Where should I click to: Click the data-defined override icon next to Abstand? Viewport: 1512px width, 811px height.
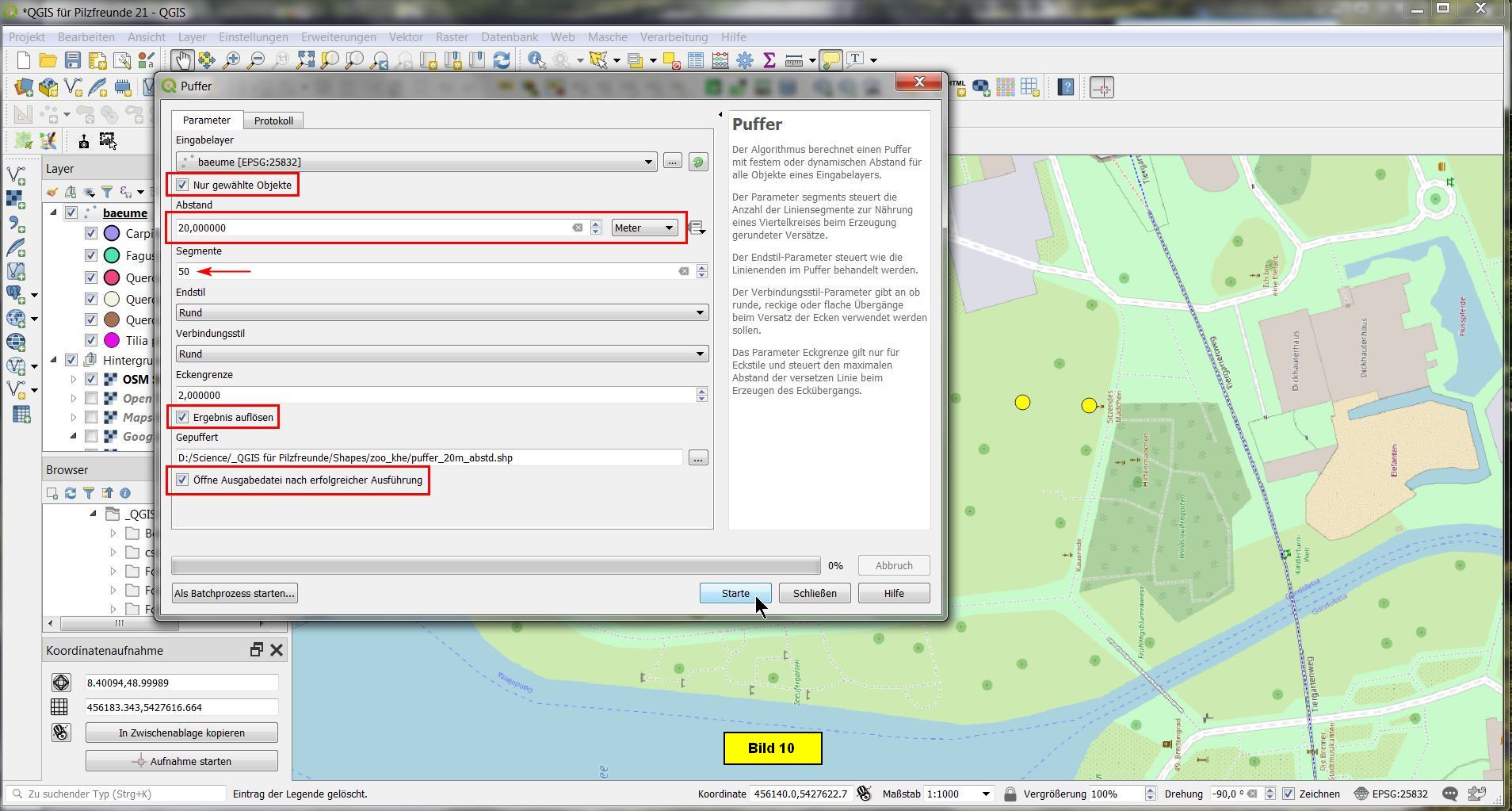[697, 228]
